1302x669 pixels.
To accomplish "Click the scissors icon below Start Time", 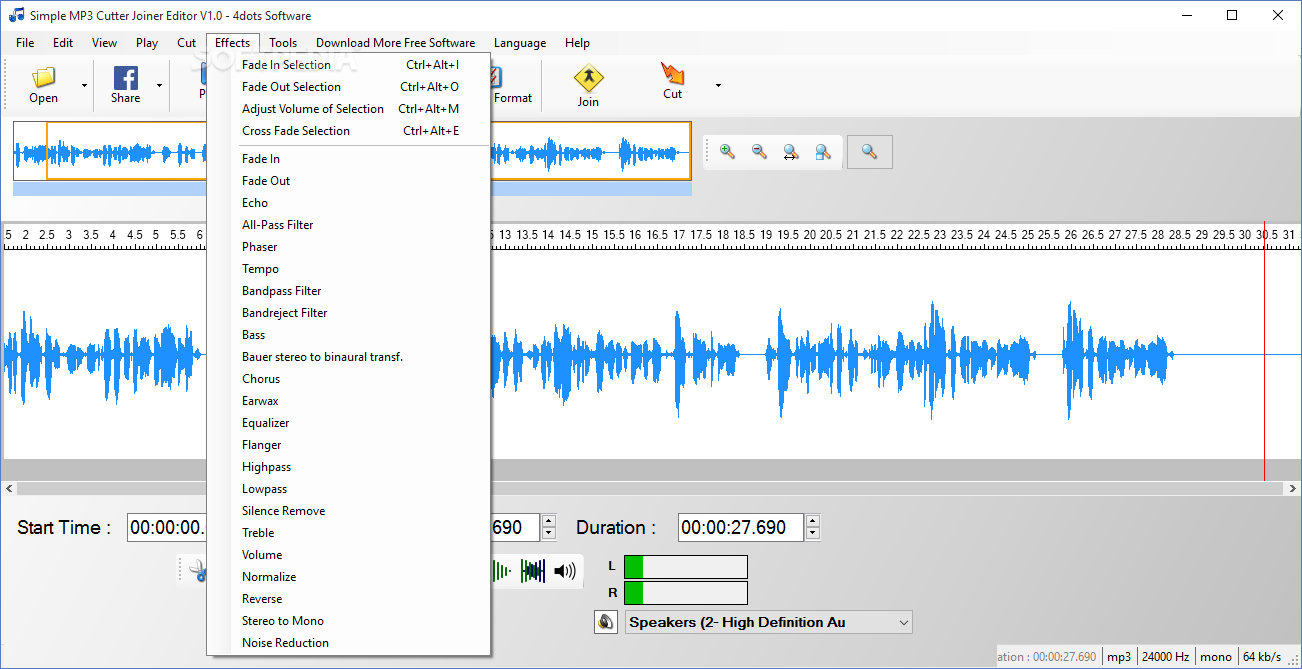I will point(198,571).
